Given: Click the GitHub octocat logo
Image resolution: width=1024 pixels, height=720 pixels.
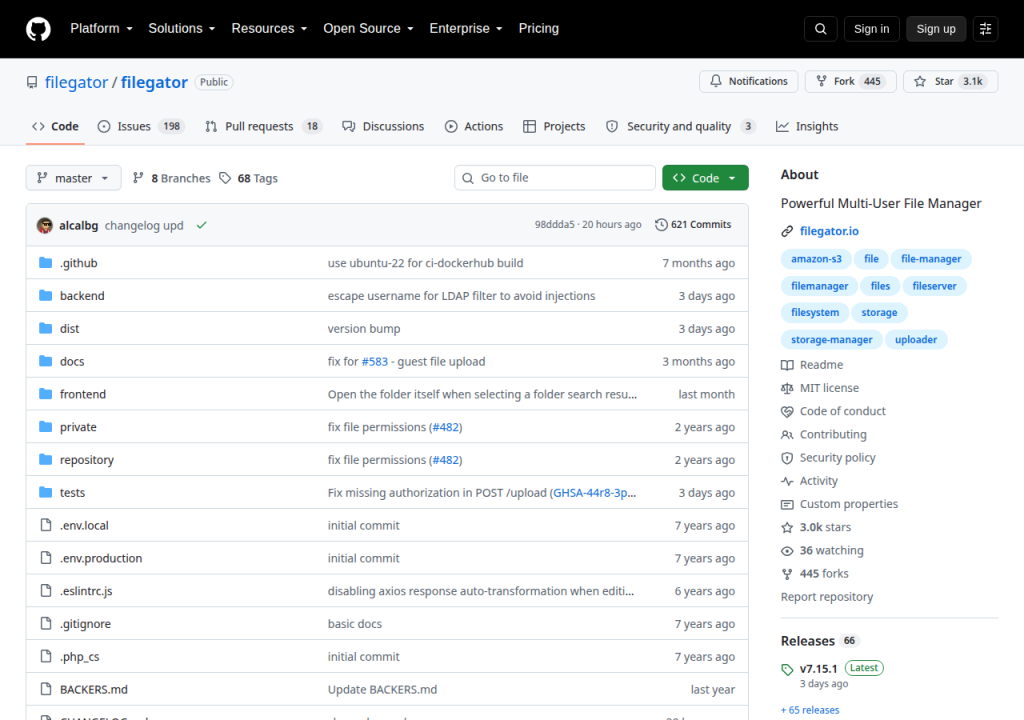Looking at the screenshot, I should 38,29.
